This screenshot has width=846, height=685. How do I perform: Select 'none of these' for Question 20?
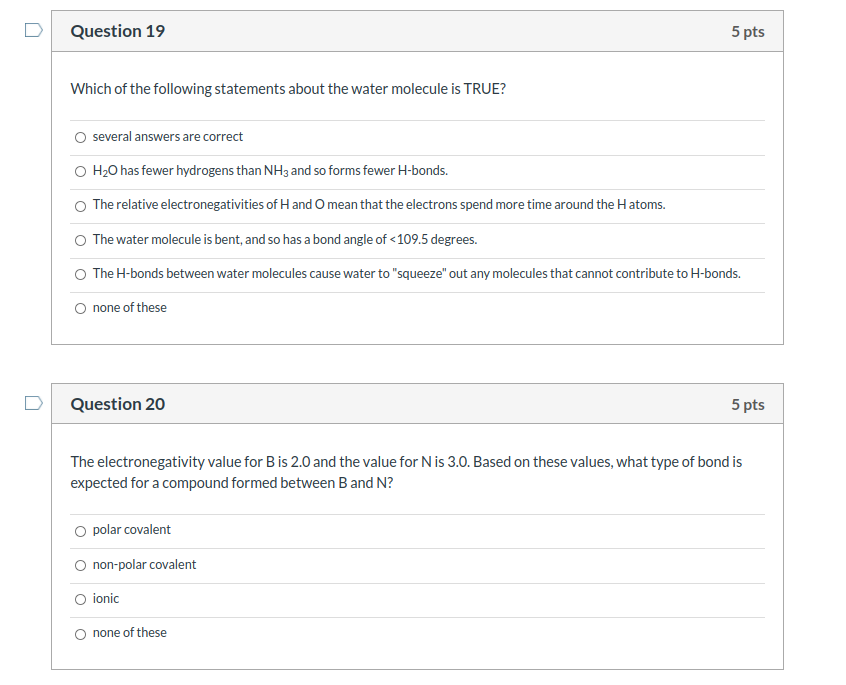pos(80,632)
